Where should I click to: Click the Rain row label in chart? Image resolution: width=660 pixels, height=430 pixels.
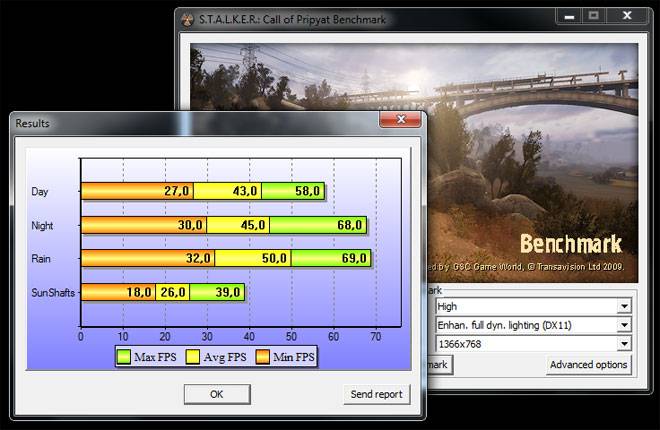click(x=41, y=259)
